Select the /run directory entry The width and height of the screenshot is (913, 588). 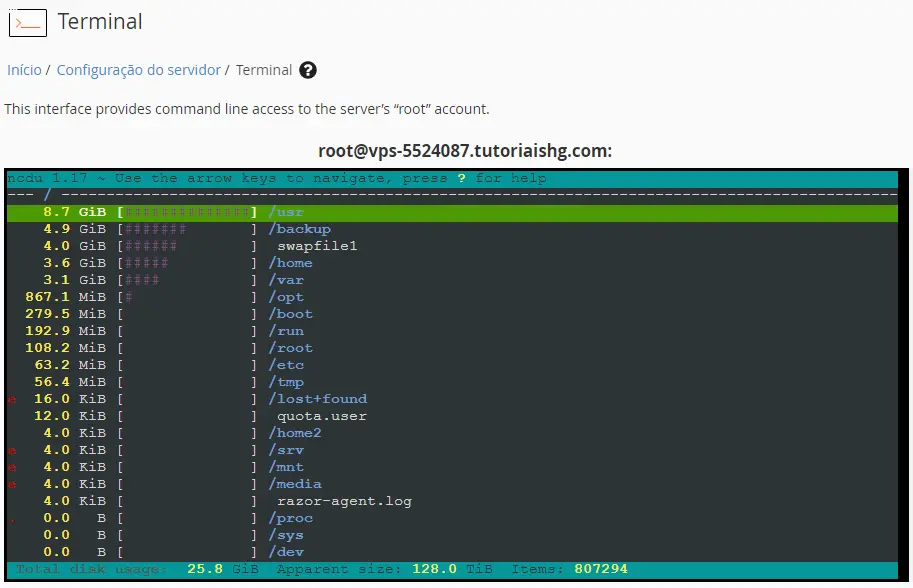click(x=286, y=331)
